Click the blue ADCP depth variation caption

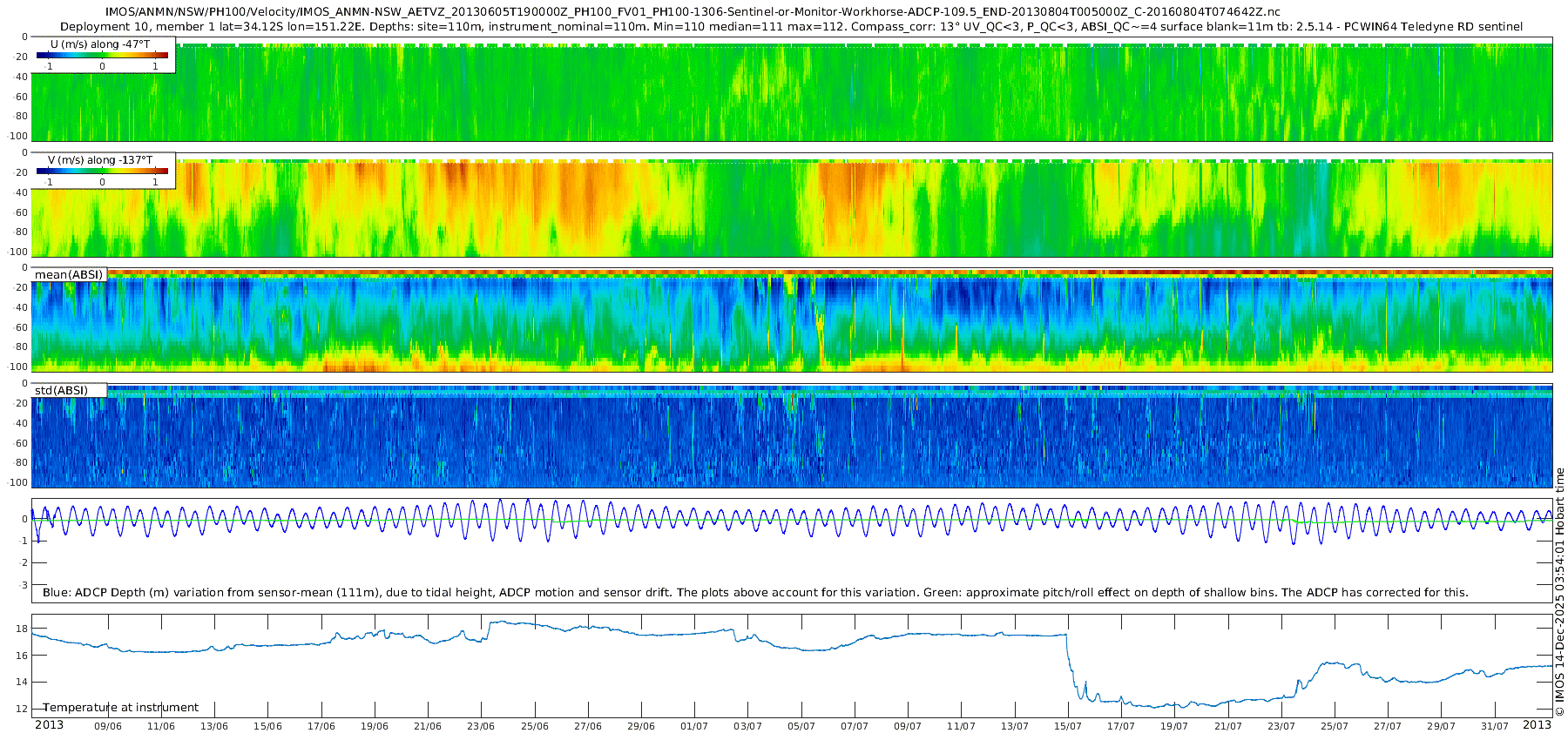(x=754, y=593)
